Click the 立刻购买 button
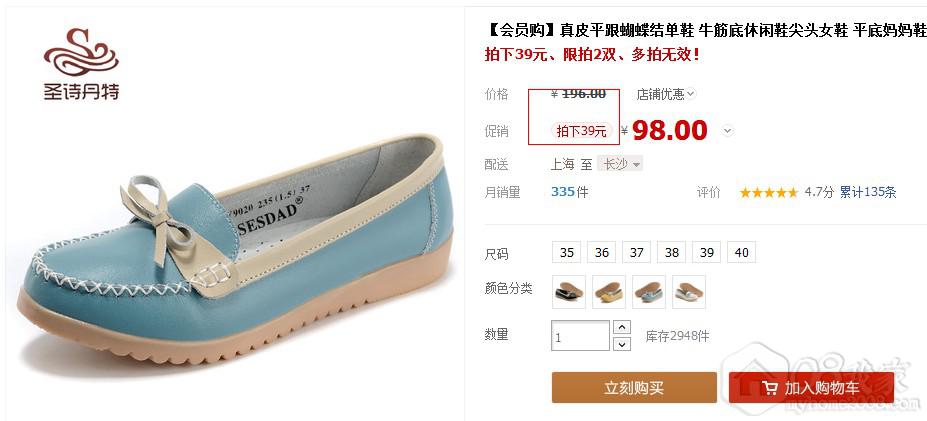The height and width of the screenshot is (421, 927). (634, 388)
